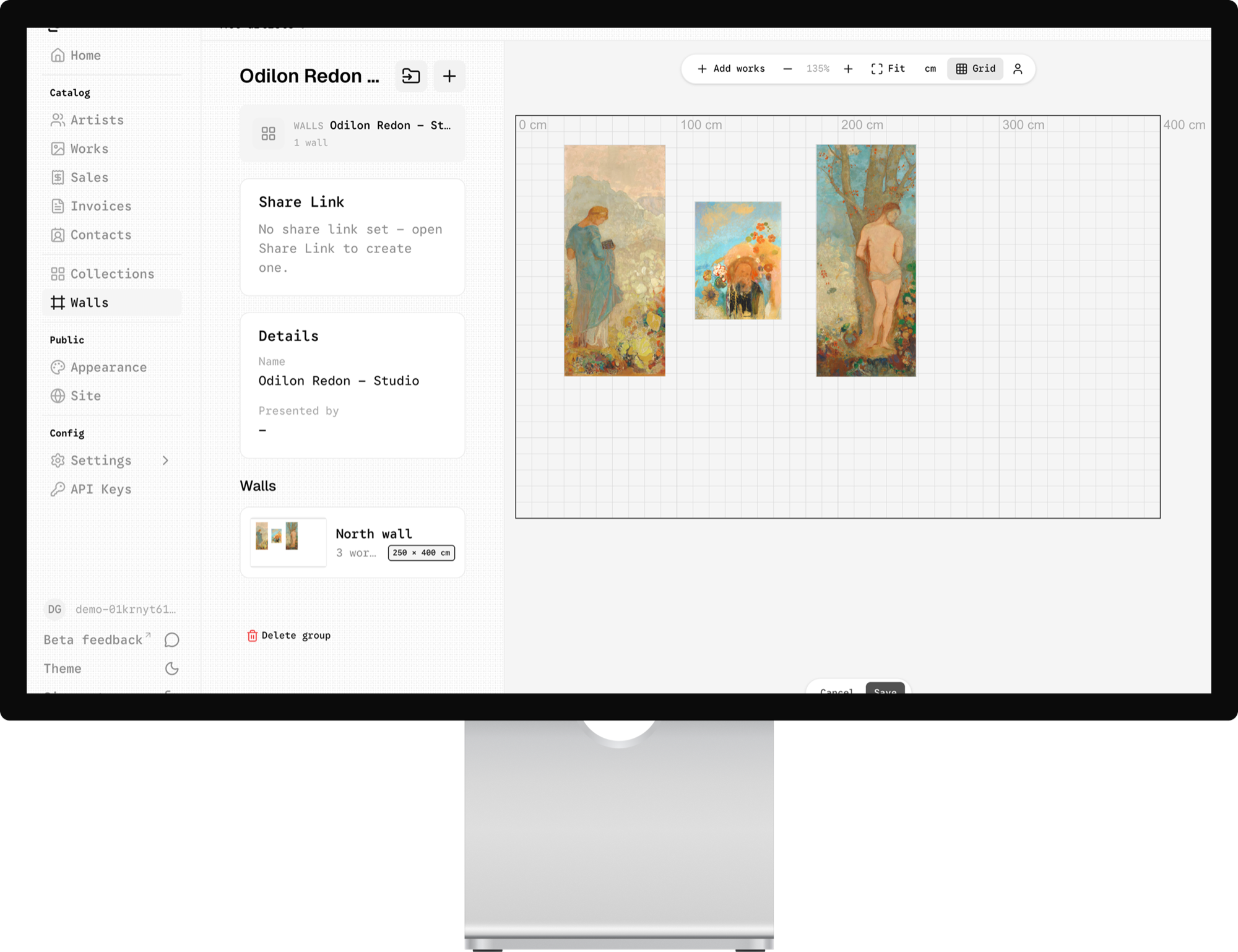Click the 250 × 400 cm size badge
The width and height of the screenshot is (1238, 952).
pos(422,553)
